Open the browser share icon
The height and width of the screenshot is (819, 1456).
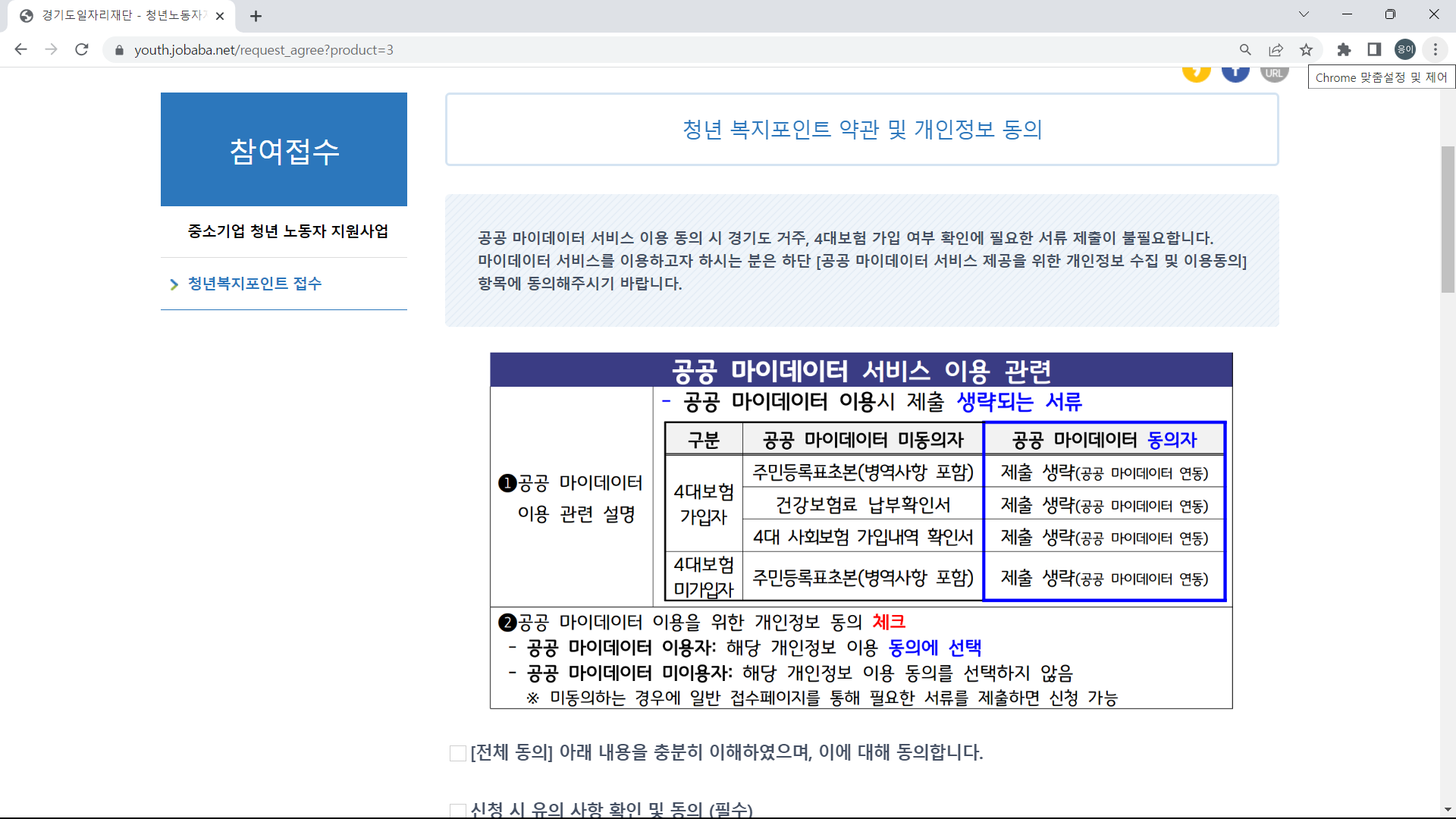[x=1276, y=49]
